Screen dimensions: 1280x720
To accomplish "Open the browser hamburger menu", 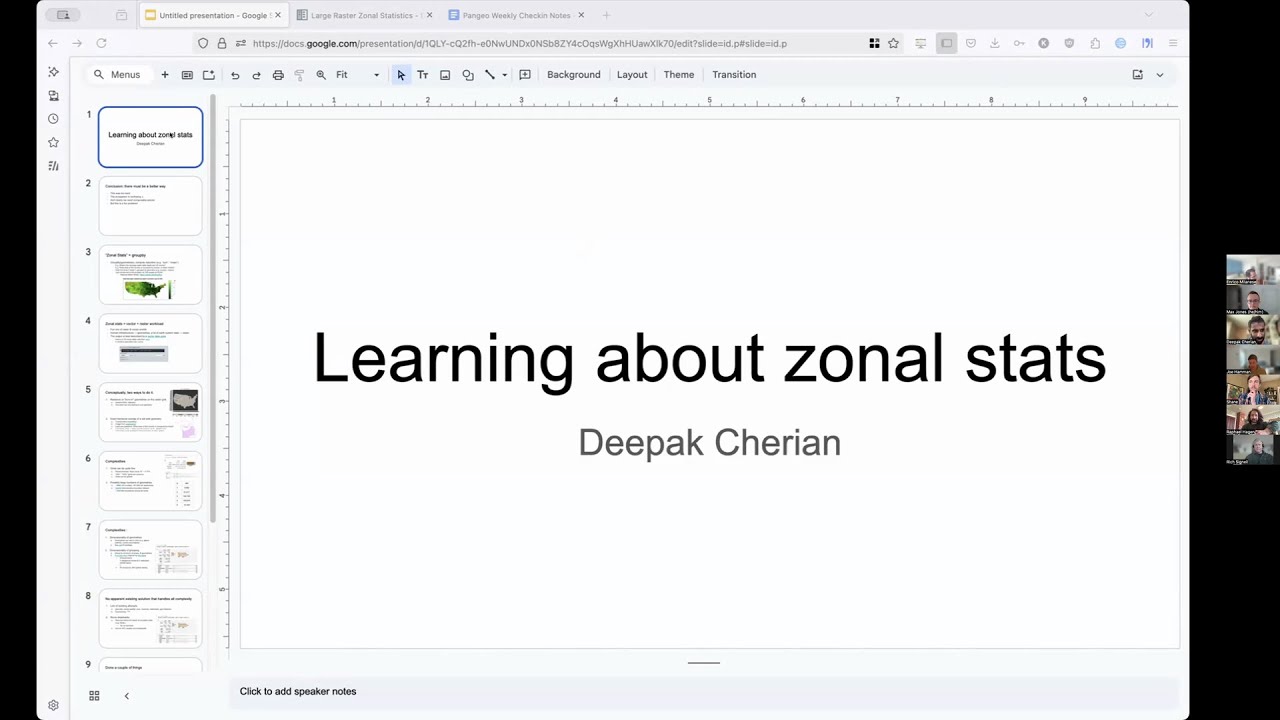I will pos(1173,43).
